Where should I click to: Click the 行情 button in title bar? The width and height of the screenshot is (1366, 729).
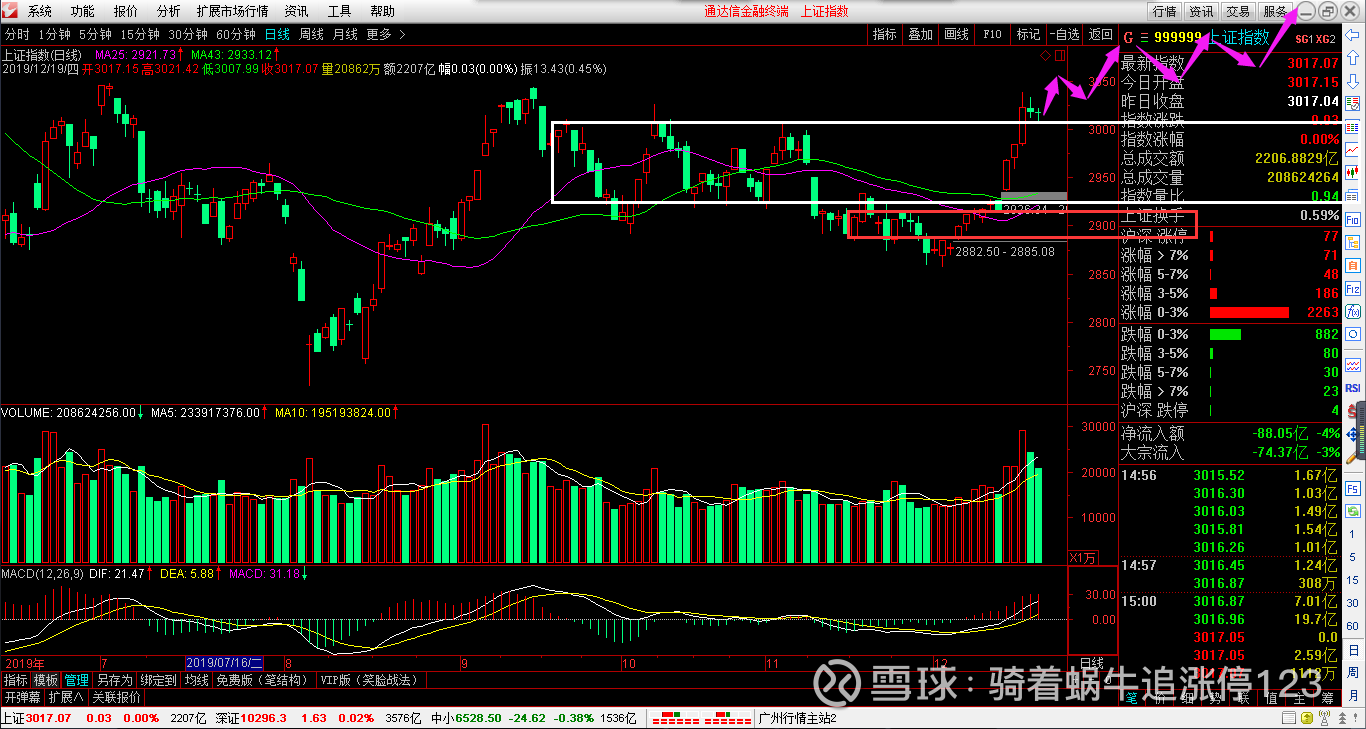(x=1164, y=11)
